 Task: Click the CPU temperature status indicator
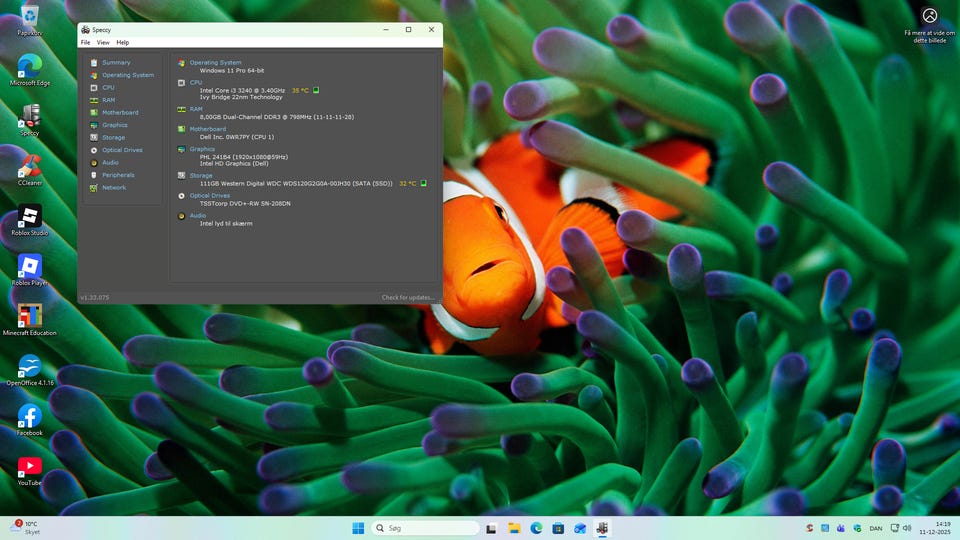point(316,90)
